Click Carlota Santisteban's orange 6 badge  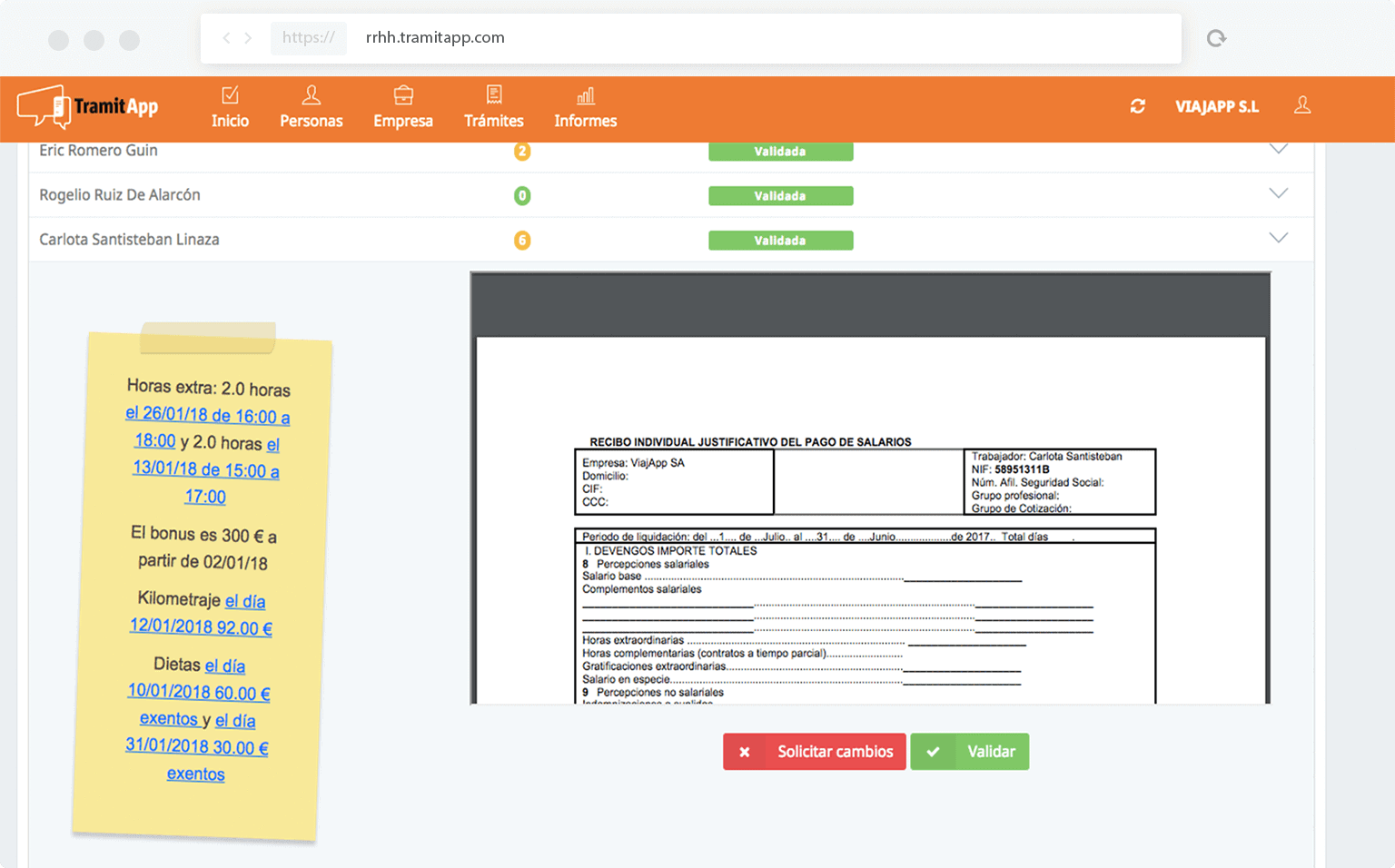coord(522,240)
